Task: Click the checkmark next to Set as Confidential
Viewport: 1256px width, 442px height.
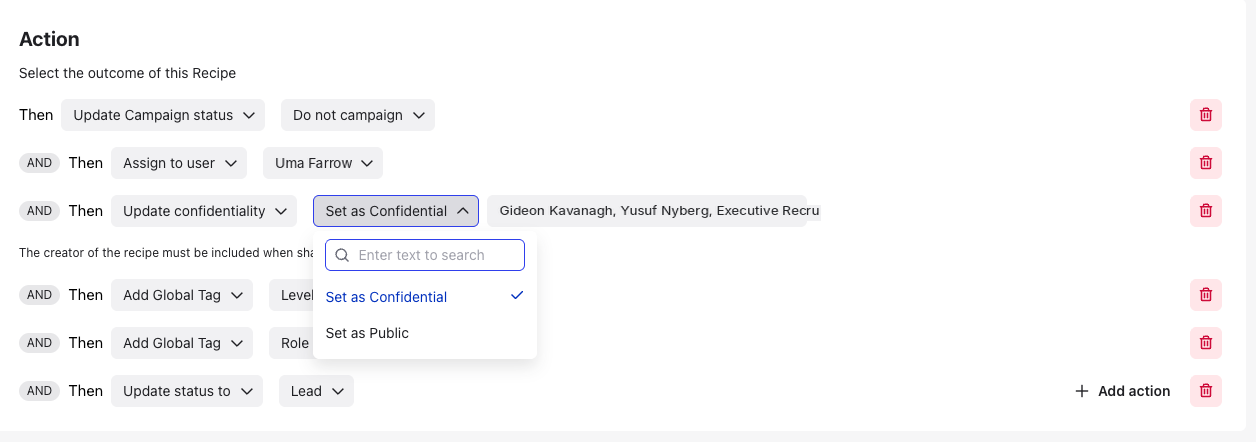Action: tap(517, 296)
